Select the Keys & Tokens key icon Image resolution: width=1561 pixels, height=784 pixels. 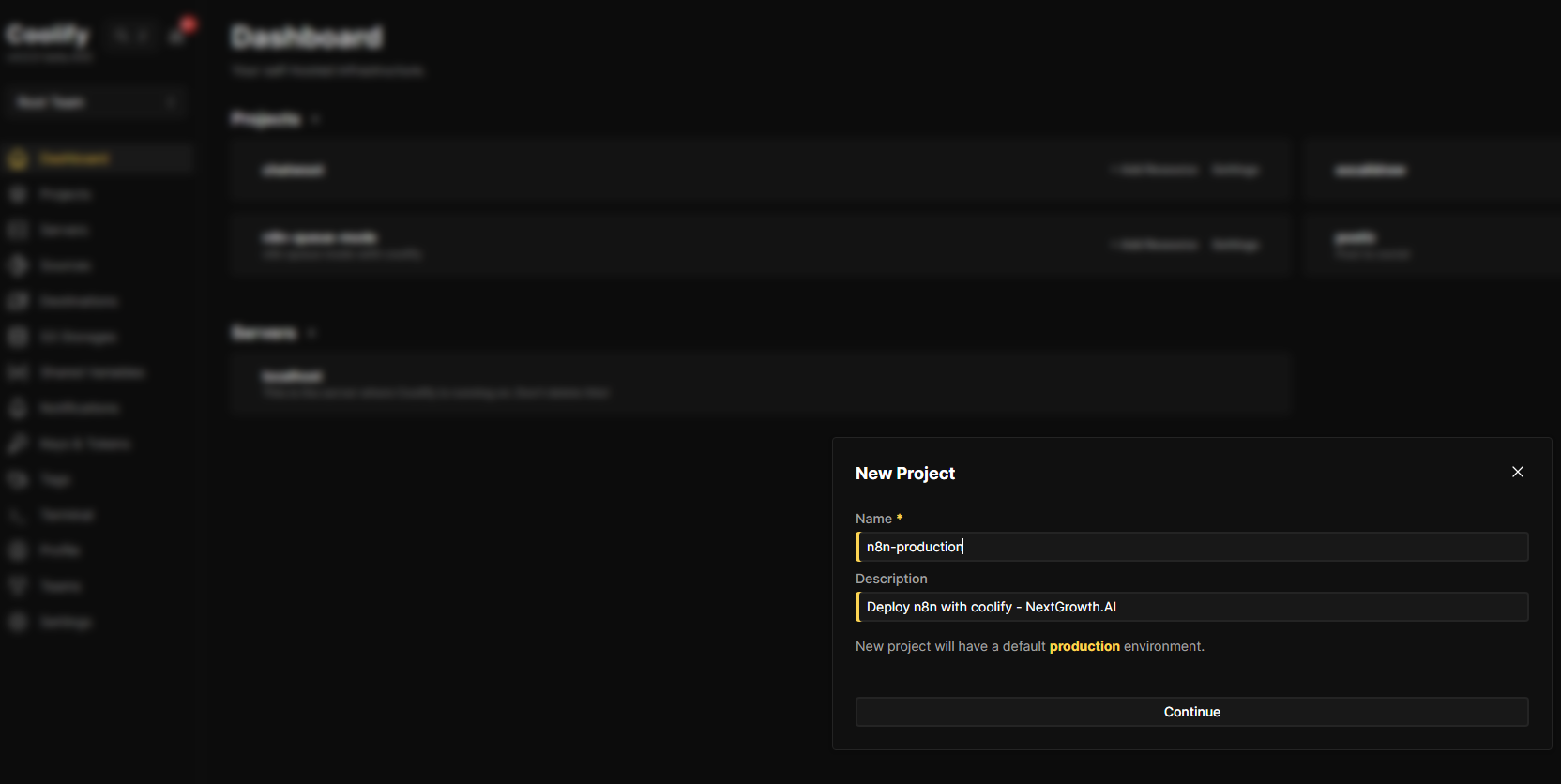point(18,445)
